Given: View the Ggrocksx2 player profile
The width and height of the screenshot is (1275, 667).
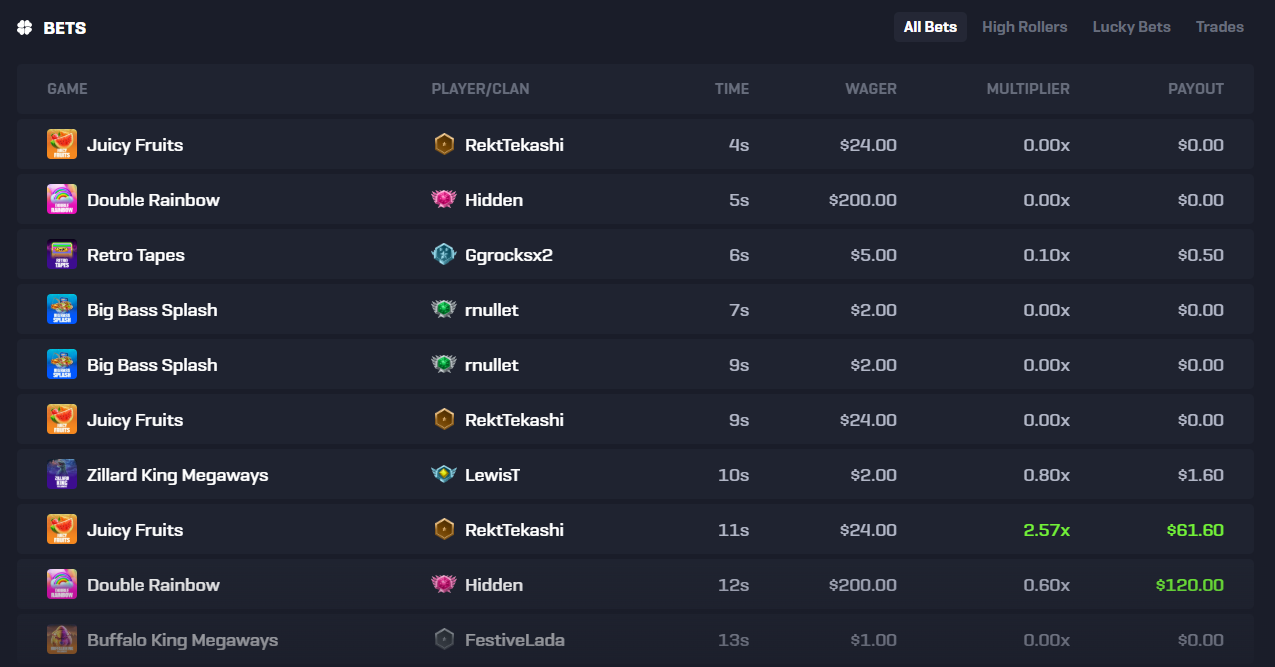Looking at the screenshot, I should [x=508, y=255].
